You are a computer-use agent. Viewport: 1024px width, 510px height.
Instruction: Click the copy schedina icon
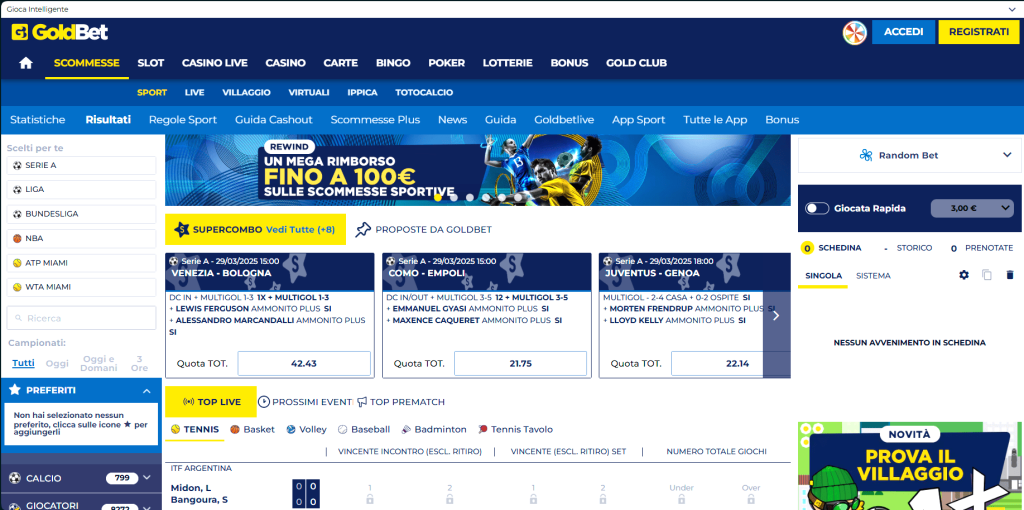(987, 275)
